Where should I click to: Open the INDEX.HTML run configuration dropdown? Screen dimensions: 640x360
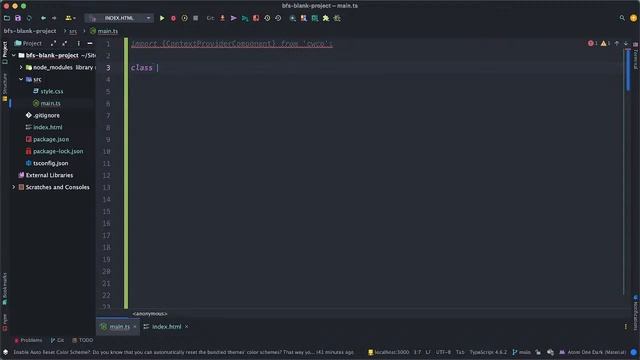coord(119,18)
